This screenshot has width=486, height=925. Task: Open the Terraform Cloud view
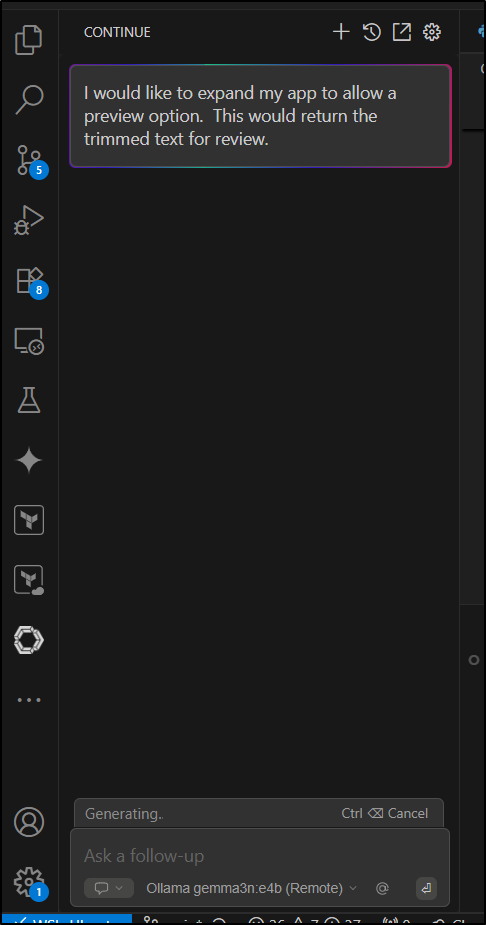click(29, 580)
